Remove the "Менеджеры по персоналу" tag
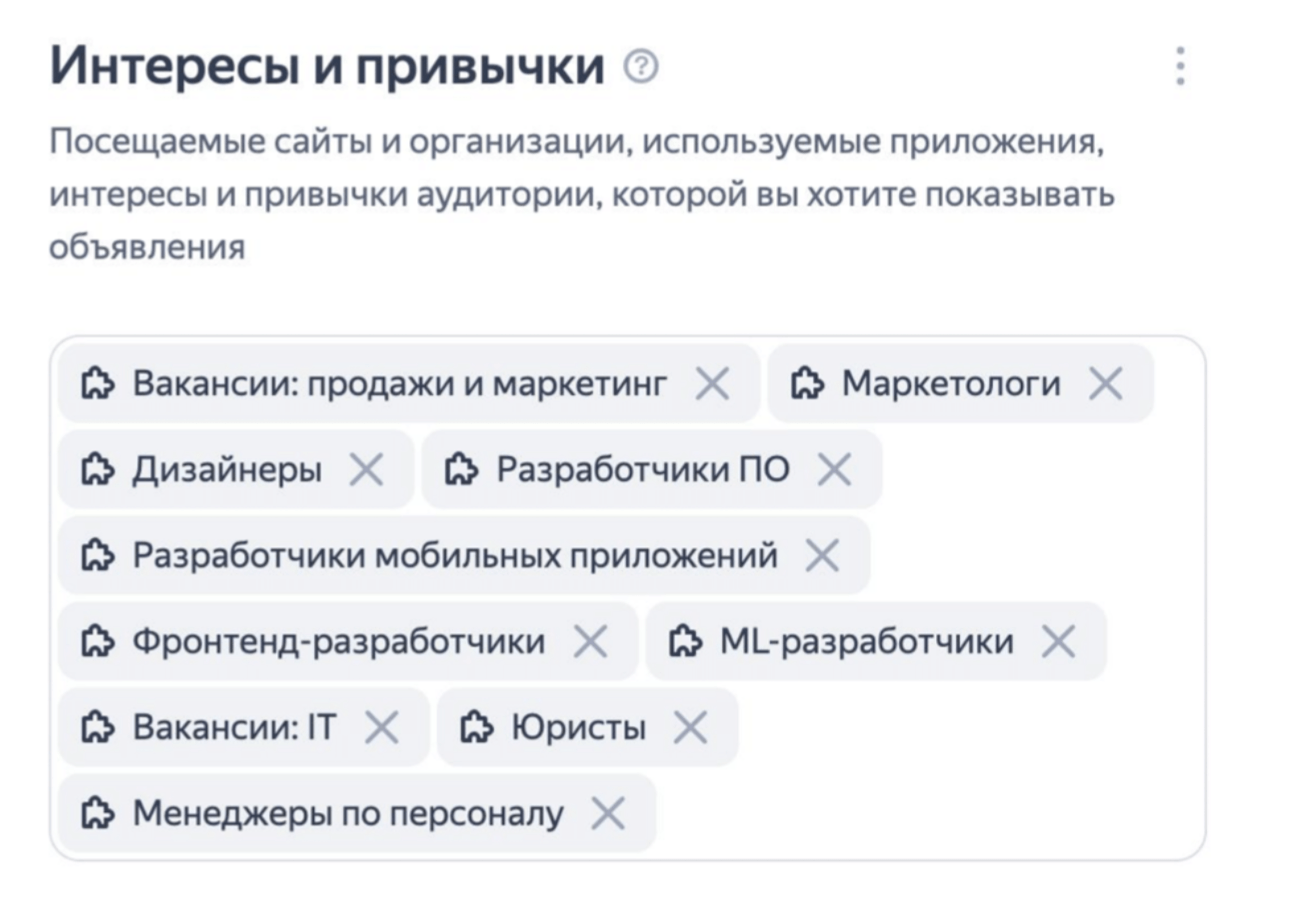 click(x=607, y=814)
